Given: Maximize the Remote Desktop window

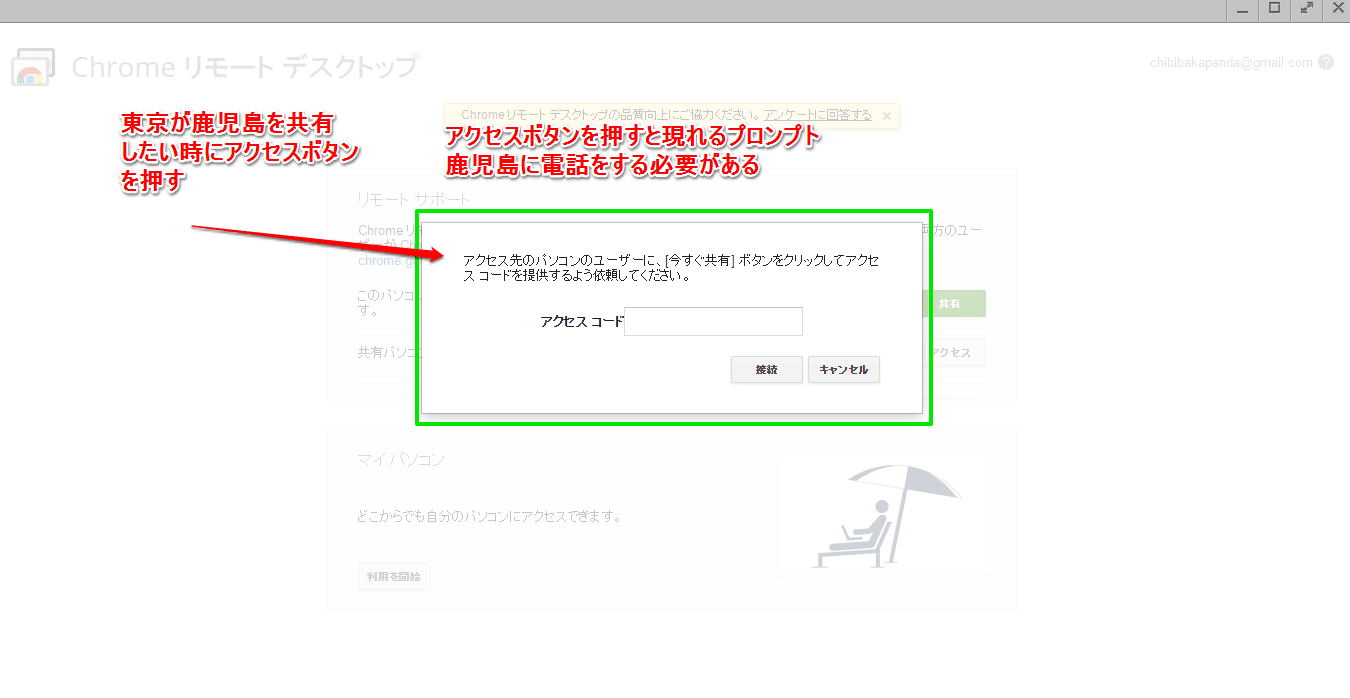Looking at the screenshot, I should (1274, 9).
